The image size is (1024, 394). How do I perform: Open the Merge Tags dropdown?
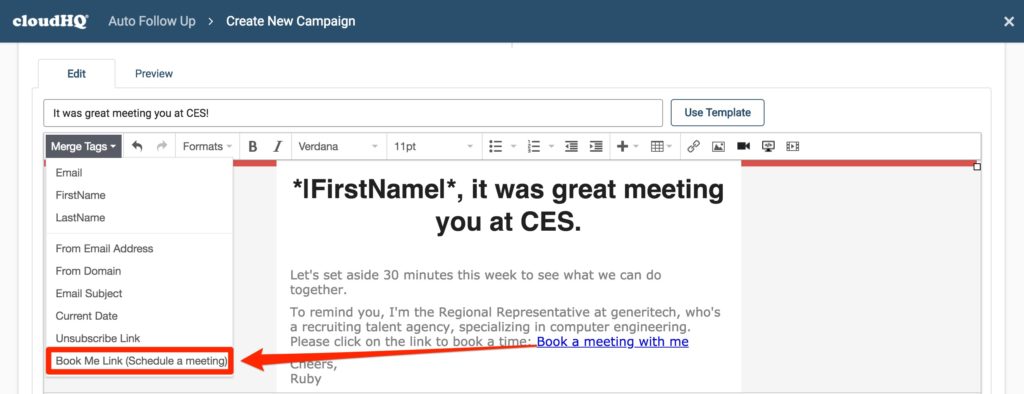click(x=84, y=146)
